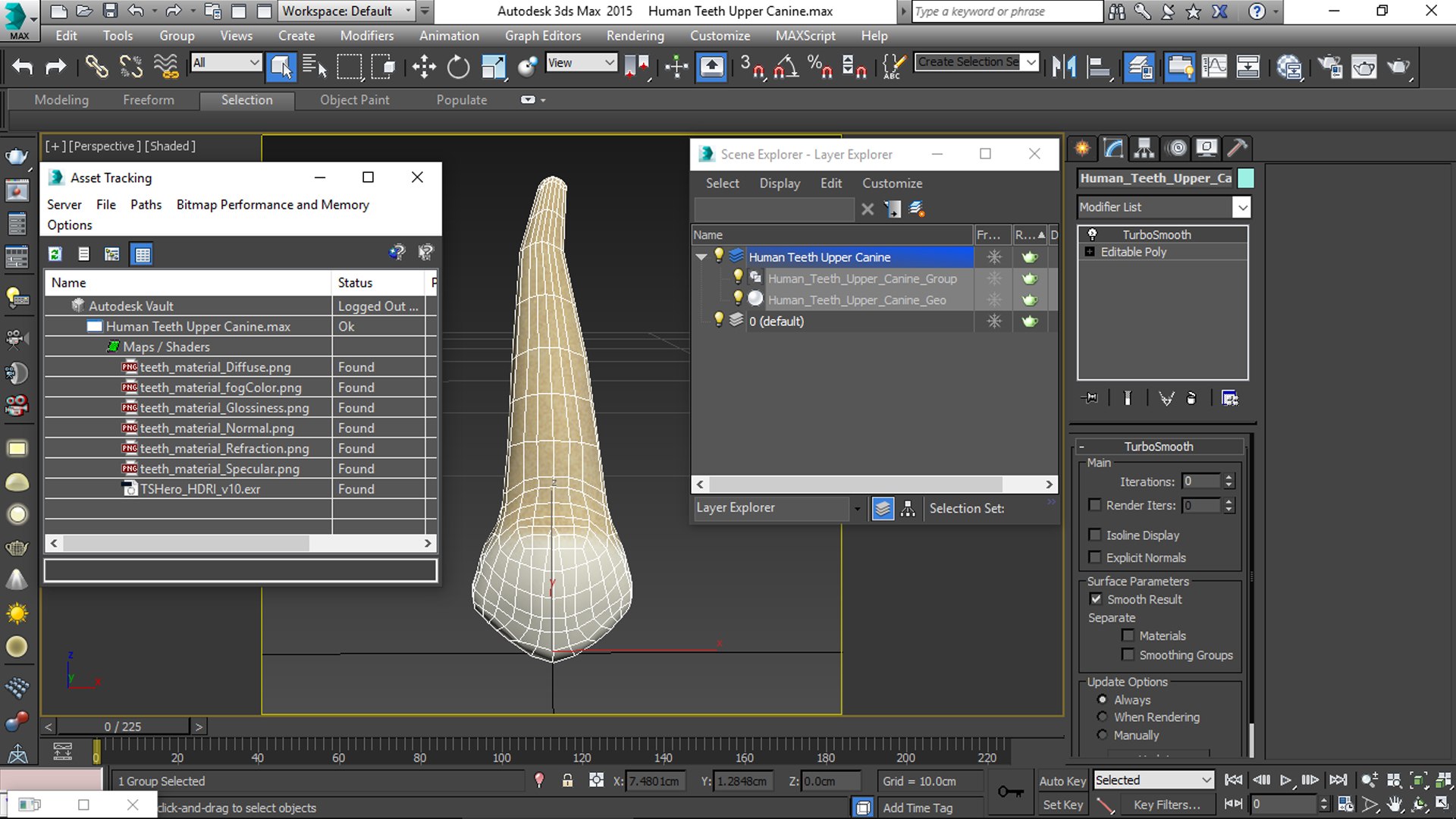Screen dimensions: 1456x819
Task: Activate the Select and Link tool
Action: (96, 67)
